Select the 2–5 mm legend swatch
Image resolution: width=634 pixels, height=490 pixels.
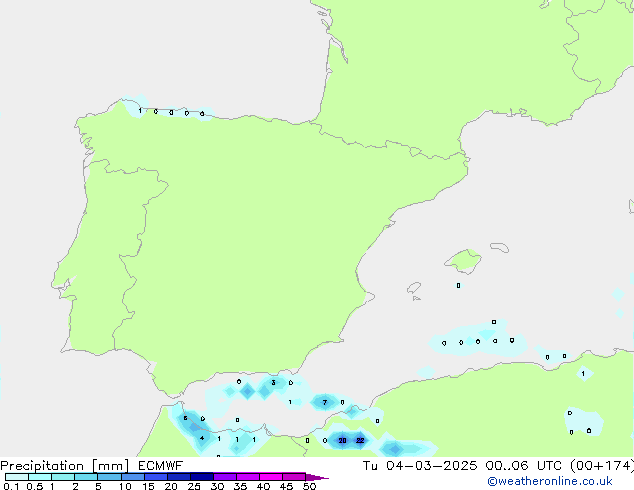(x=86, y=477)
